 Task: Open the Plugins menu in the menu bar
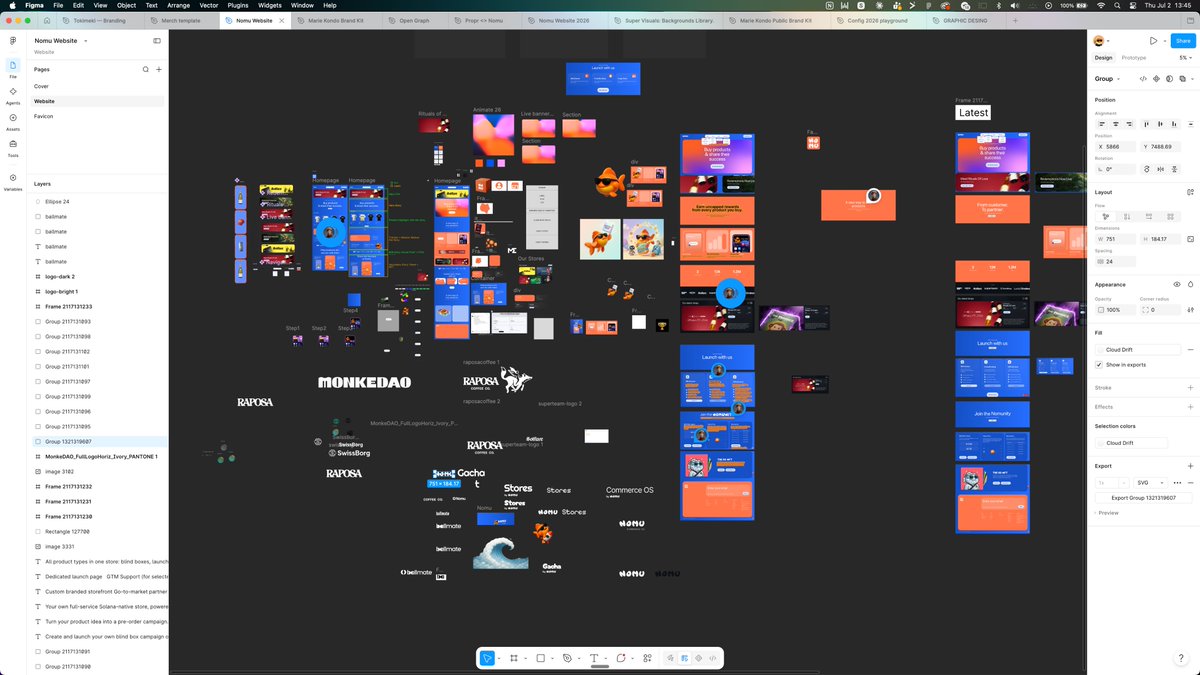point(238,5)
